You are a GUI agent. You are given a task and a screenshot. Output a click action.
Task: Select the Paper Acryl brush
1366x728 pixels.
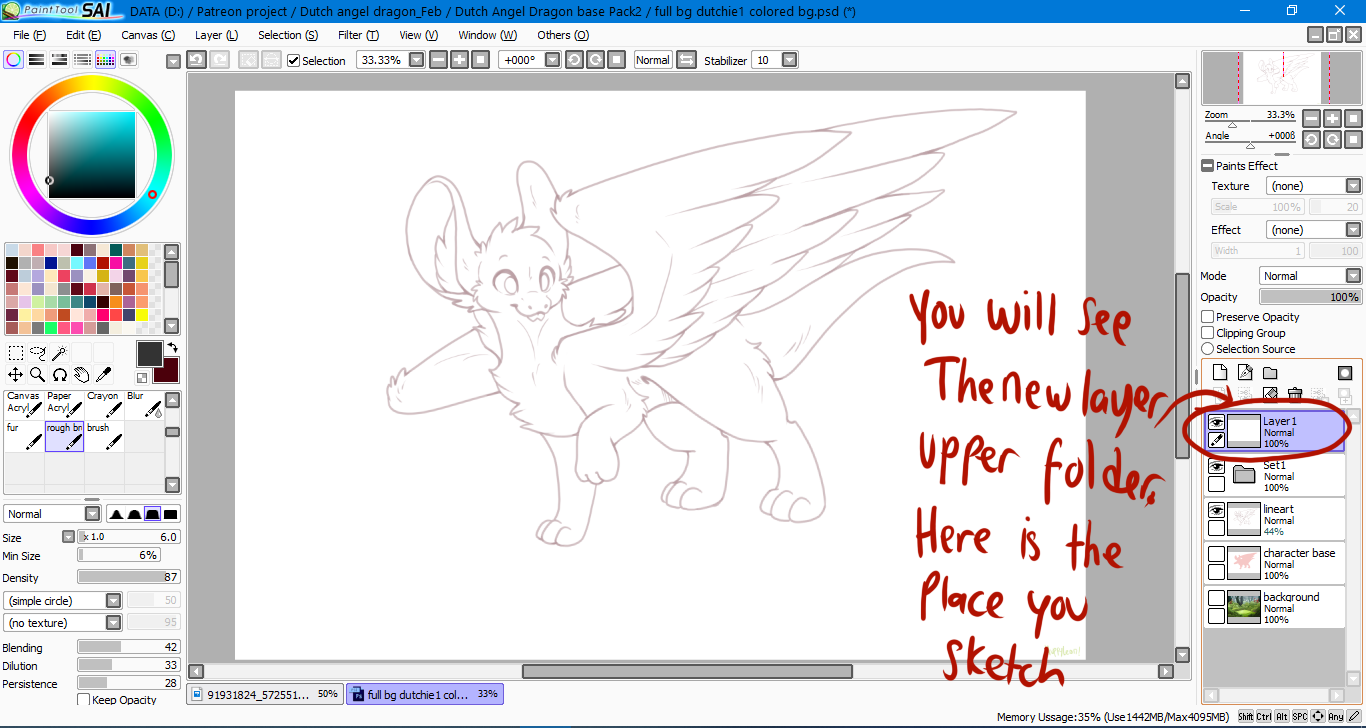pos(64,404)
